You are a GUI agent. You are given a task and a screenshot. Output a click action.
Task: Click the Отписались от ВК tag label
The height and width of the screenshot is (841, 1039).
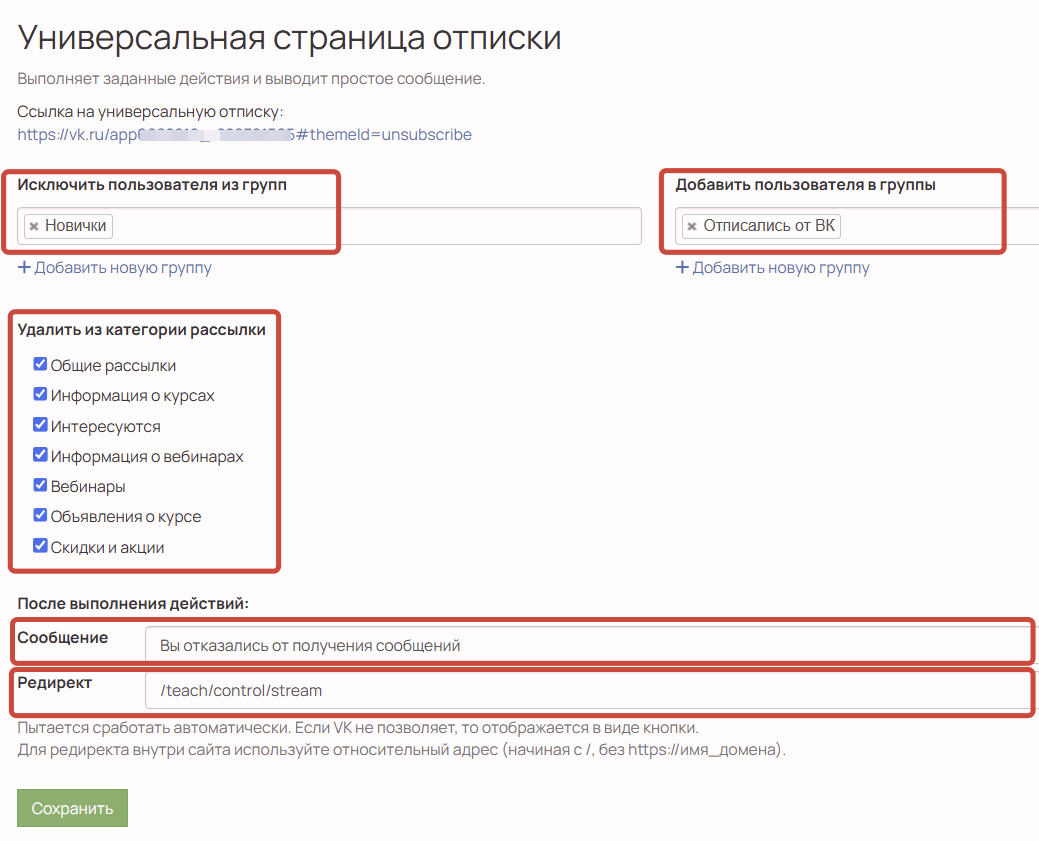point(769,226)
